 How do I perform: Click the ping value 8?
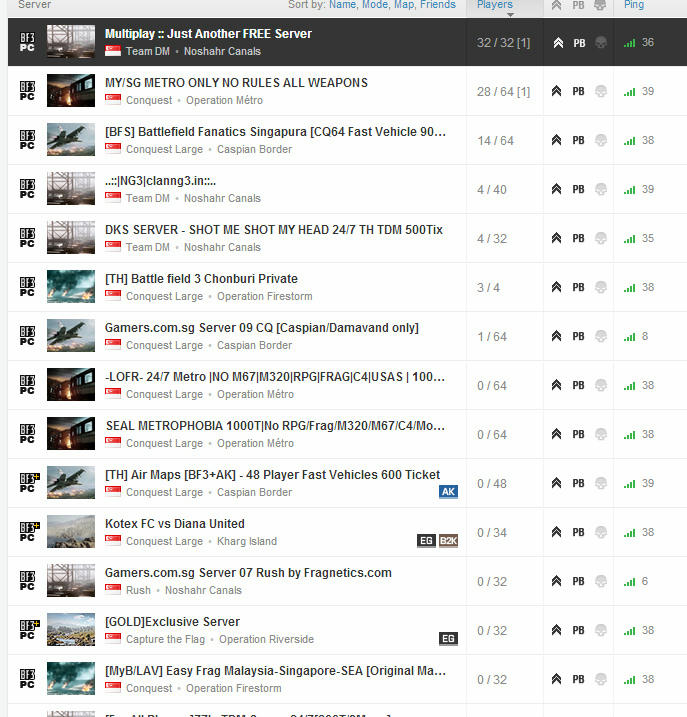point(645,336)
